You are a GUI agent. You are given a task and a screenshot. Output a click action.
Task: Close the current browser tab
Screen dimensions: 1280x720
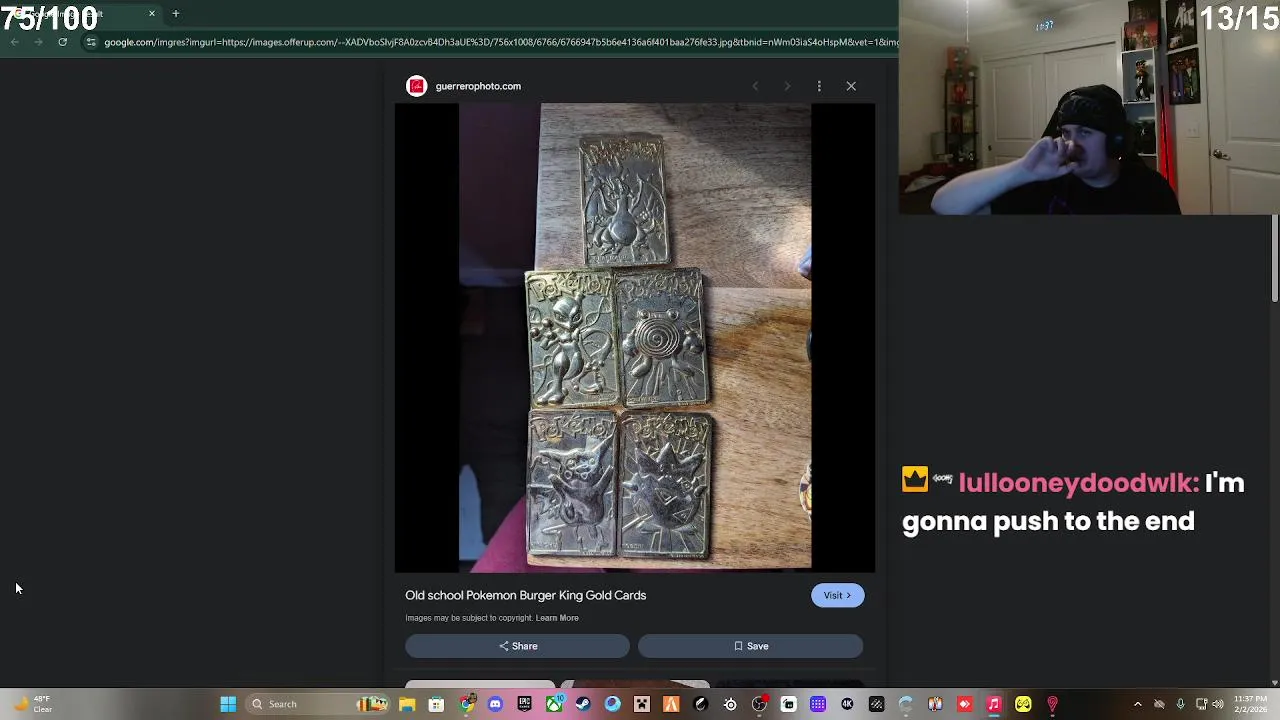pos(152,14)
